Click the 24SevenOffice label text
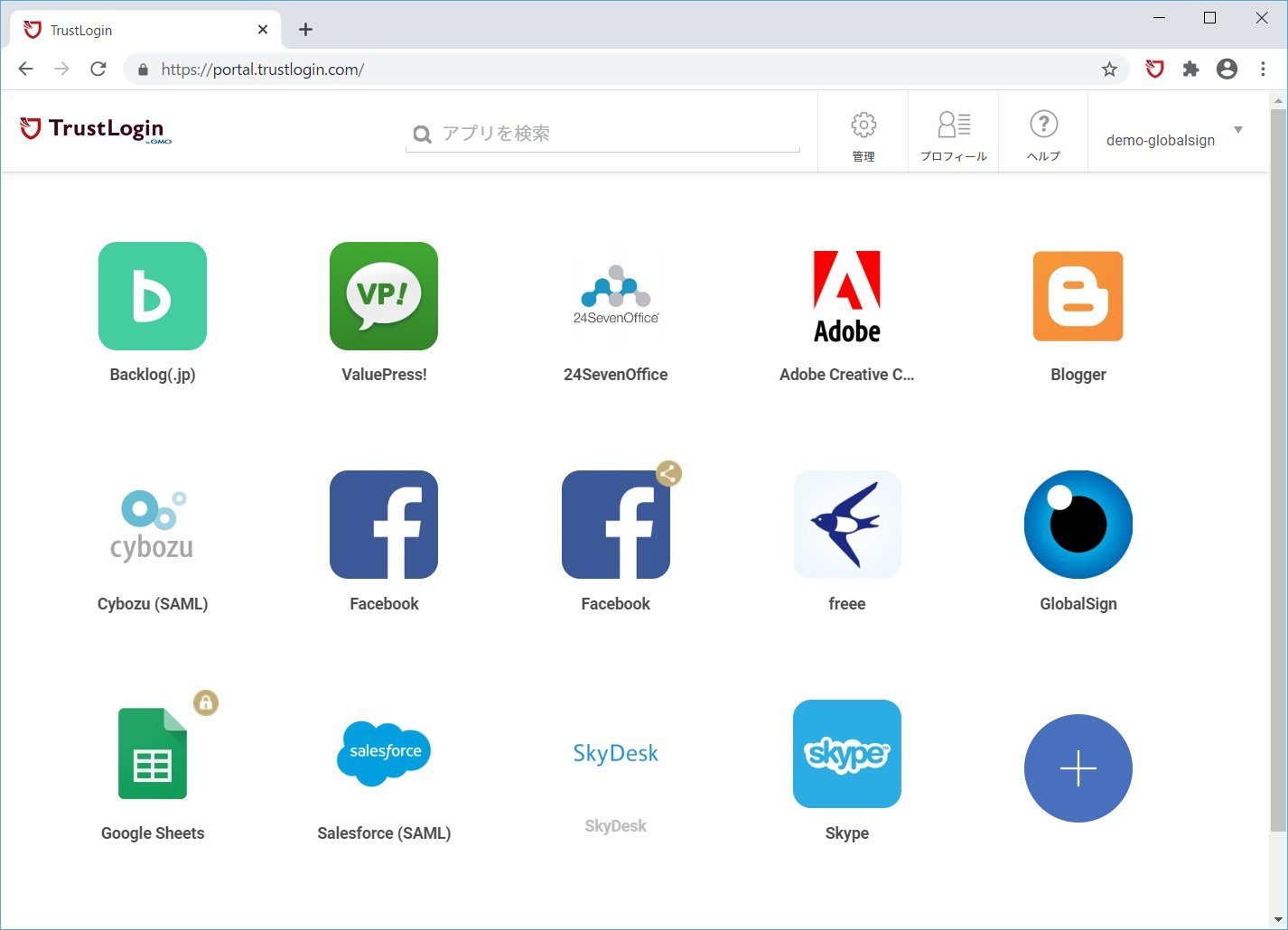 (616, 375)
